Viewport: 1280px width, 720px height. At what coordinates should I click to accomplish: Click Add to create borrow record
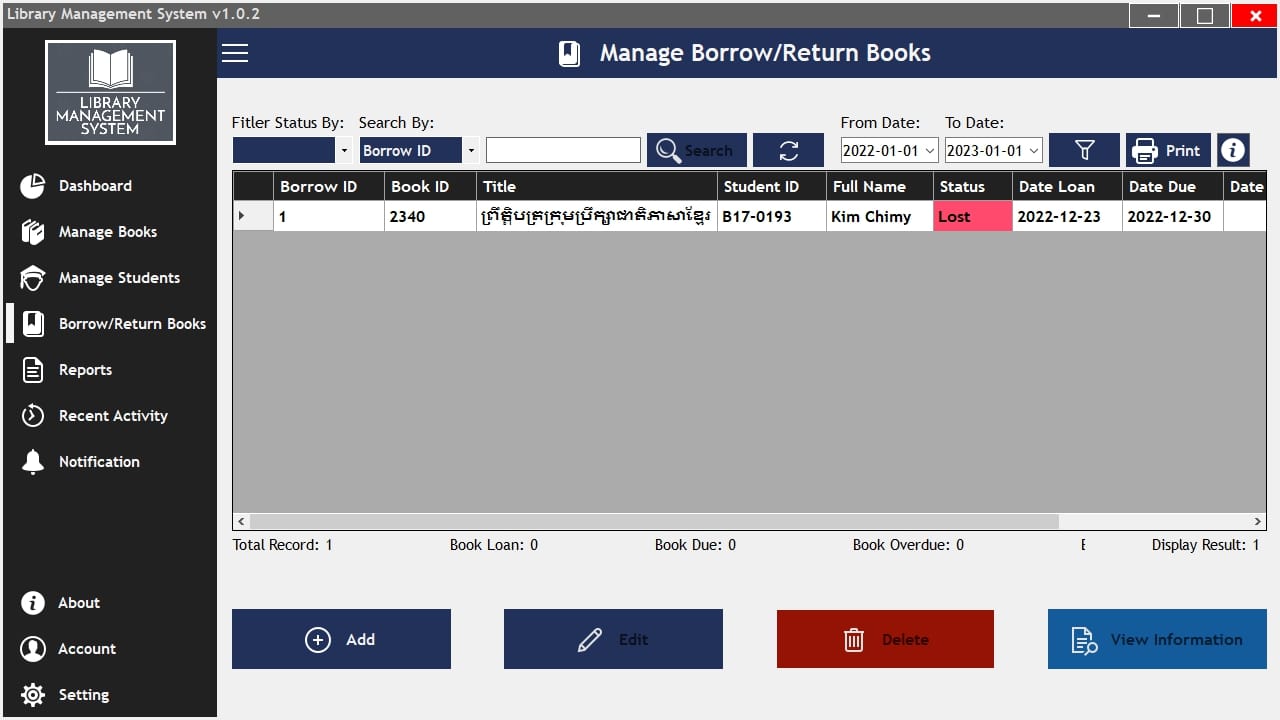click(x=341, y=639)
